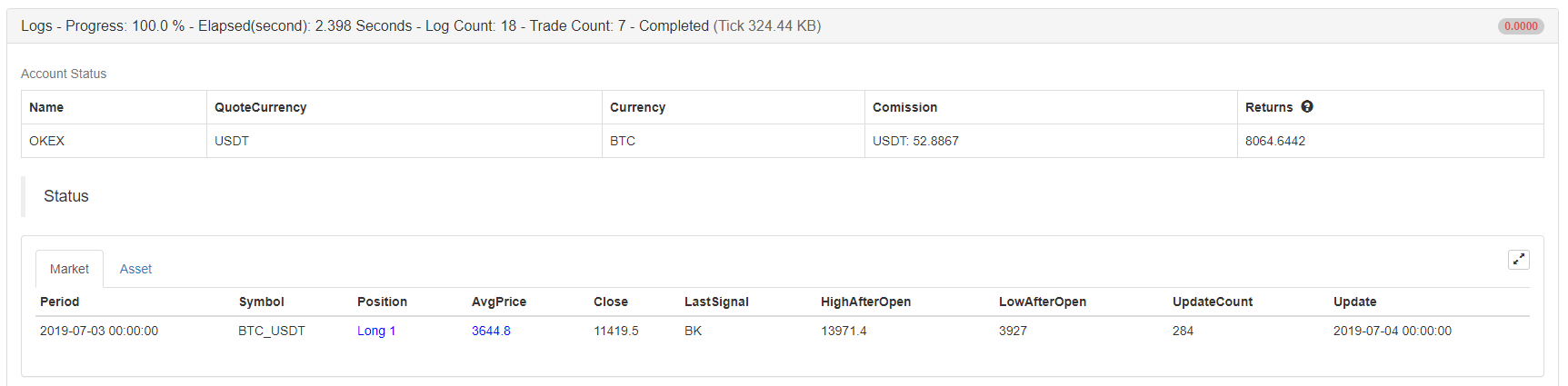Select the 2019-07-03 period cell
The width and height of the screenshot is (1568, 386).
pos(99,331)
